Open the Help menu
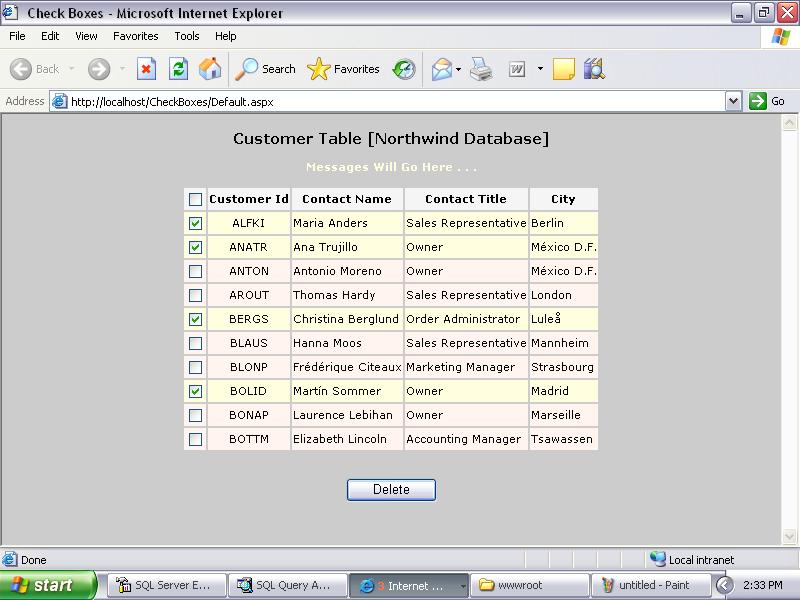This screenshot has height=600, width=800. tap(226, 36)
